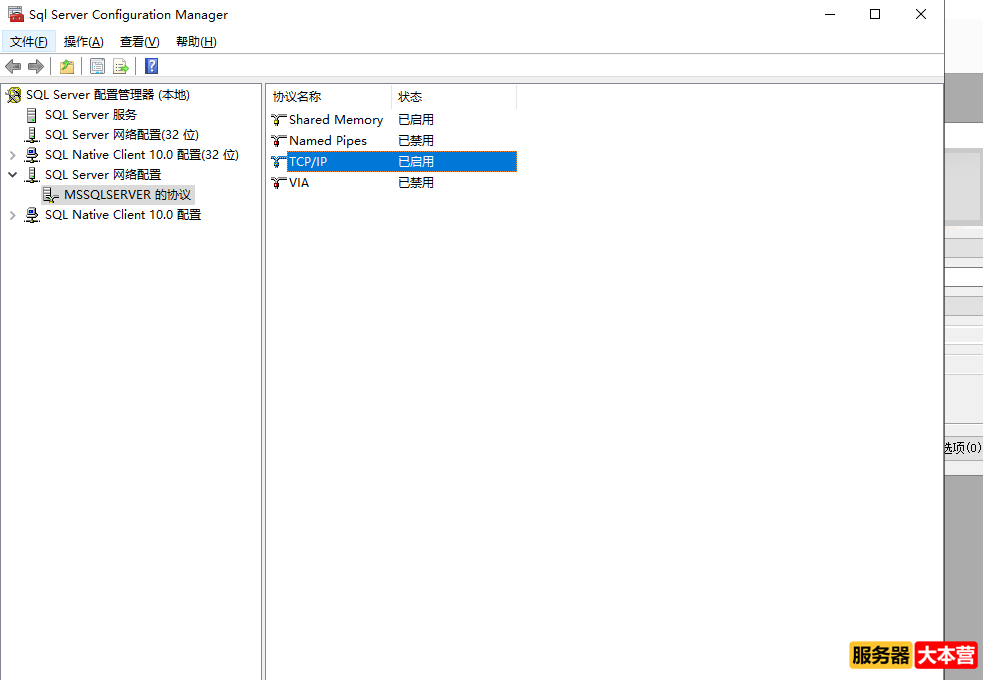Click the Named Pipes protocol icon
The height and width of the screenshot is (680, 983).
pos(275,140)
